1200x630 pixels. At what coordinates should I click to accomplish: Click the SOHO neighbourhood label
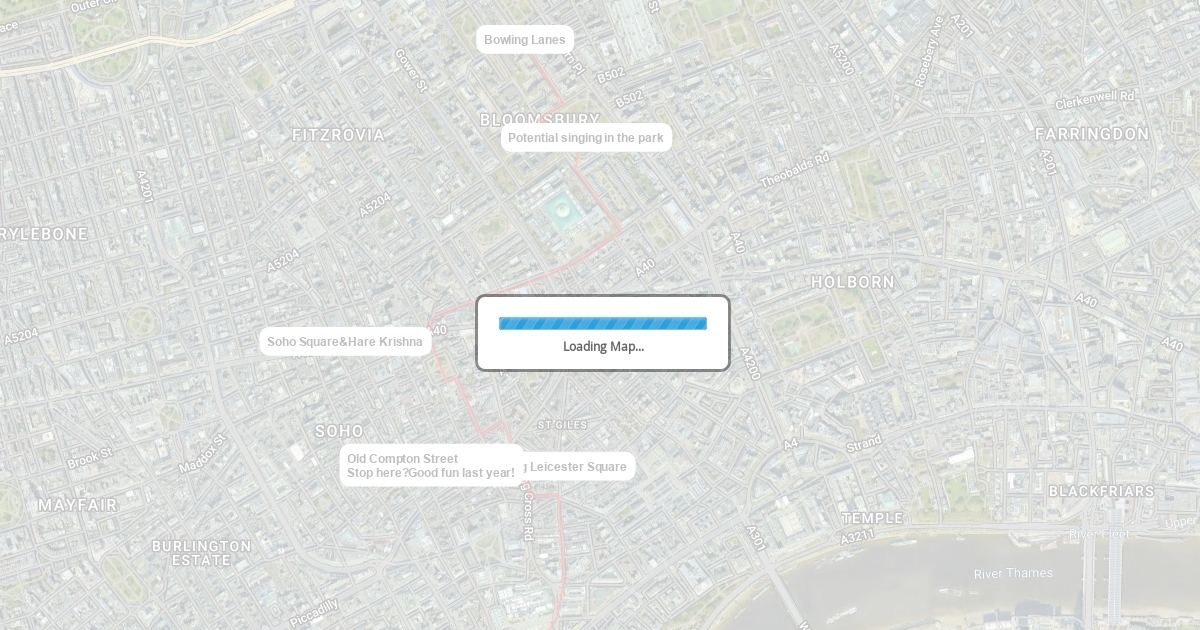(340, 431)
